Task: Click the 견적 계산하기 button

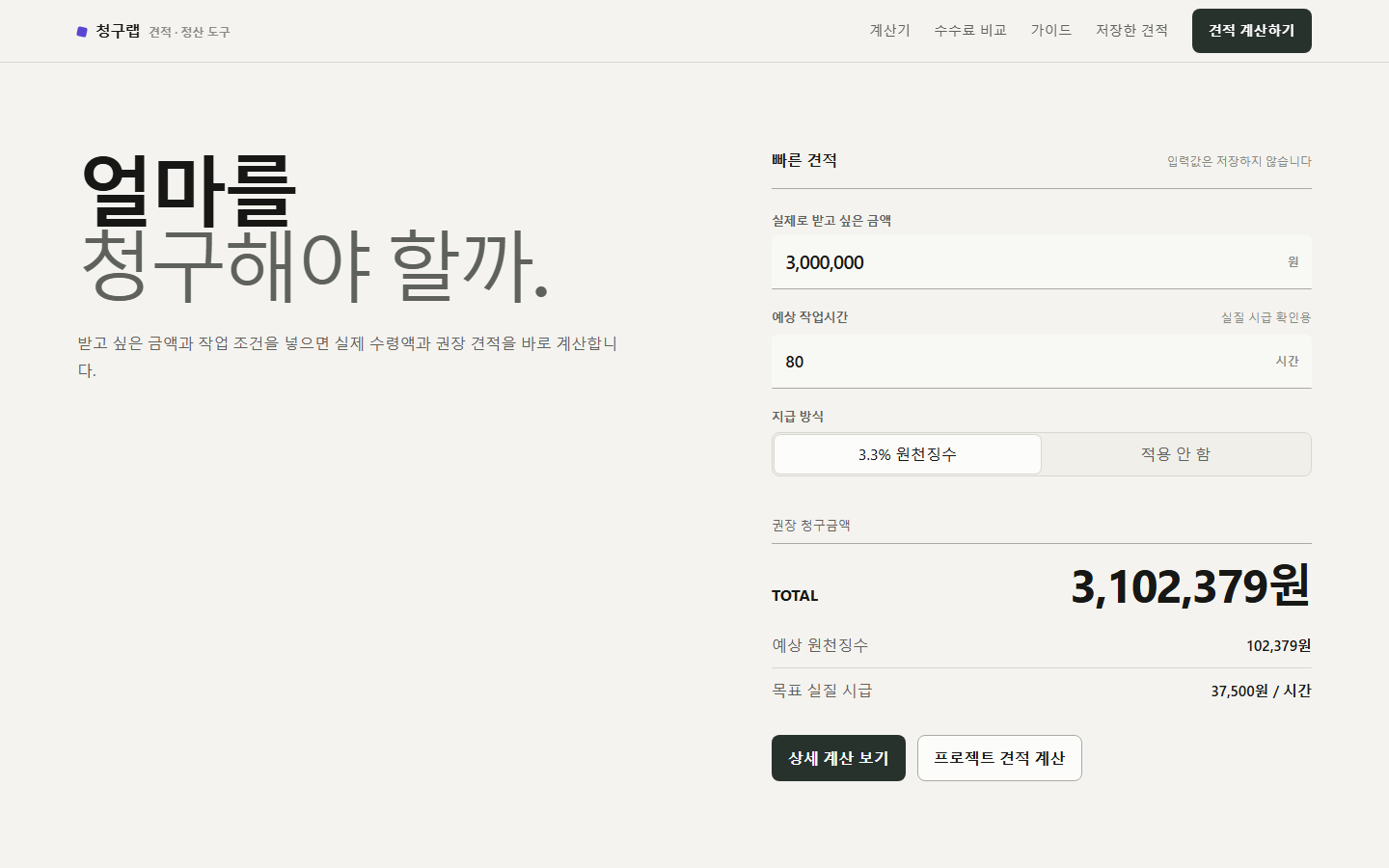Action: [x=1251, y=31]
